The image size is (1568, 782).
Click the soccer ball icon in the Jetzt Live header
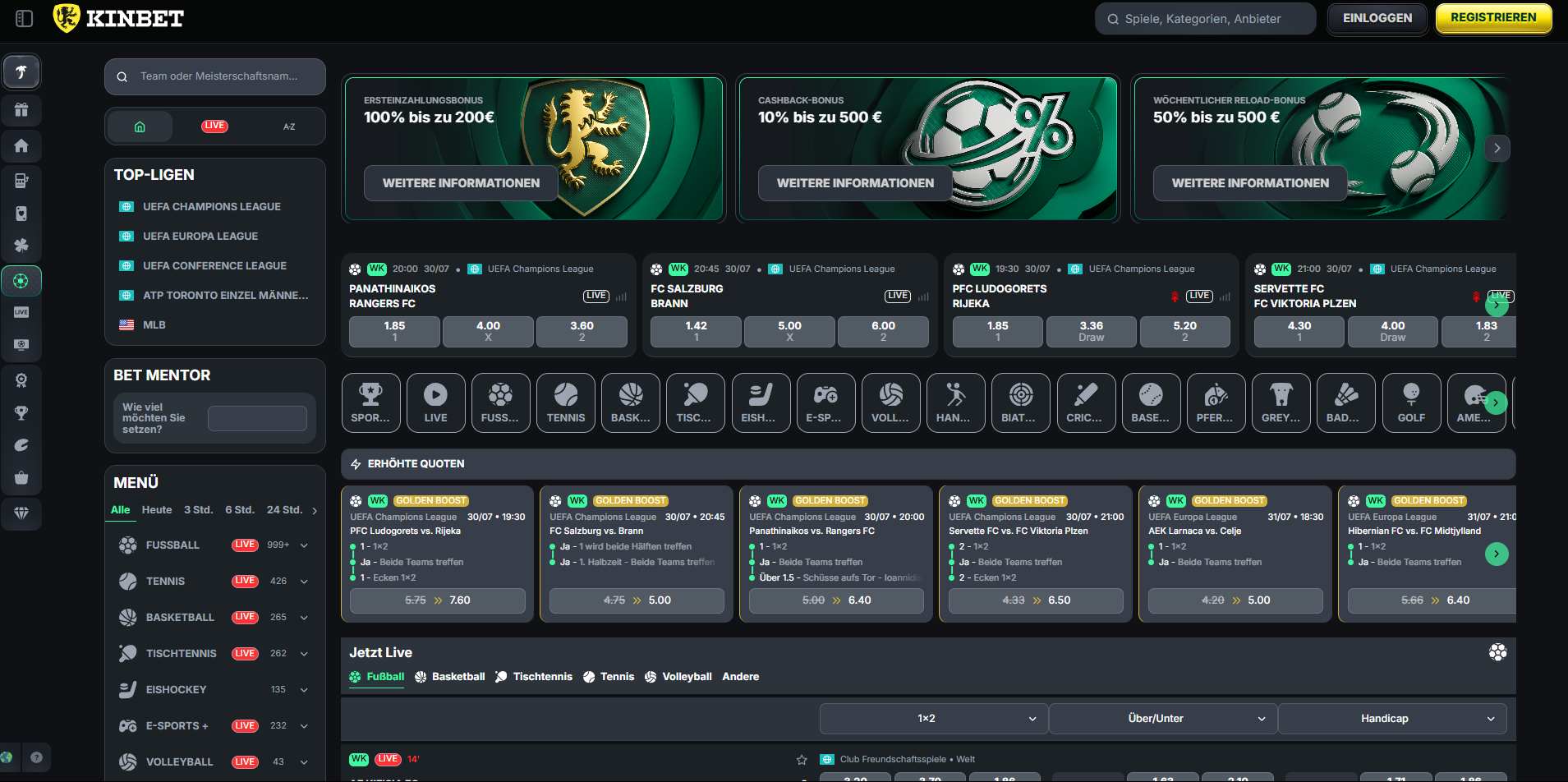(x=1497, y=652)
